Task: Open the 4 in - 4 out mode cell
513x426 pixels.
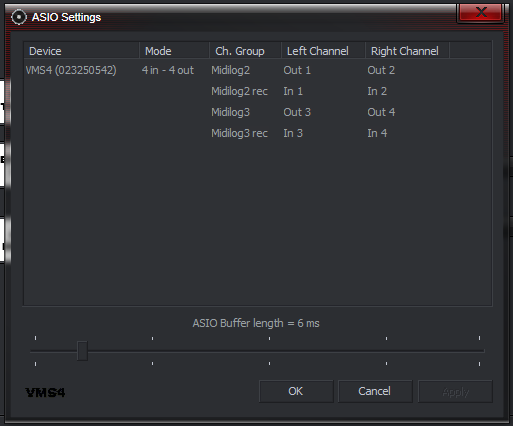Action: [168, 70]
